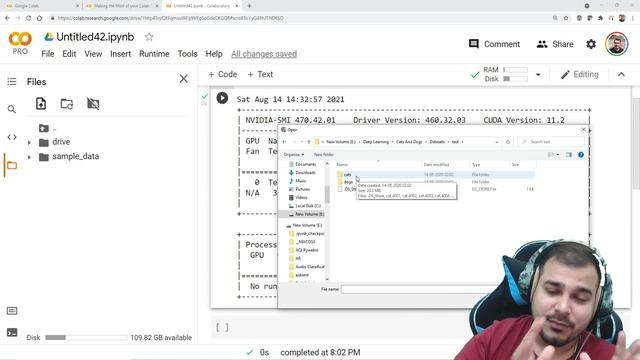Click New folder in Open dialog
The width and height of the screenshot is (640, 360).
[324, 155]
